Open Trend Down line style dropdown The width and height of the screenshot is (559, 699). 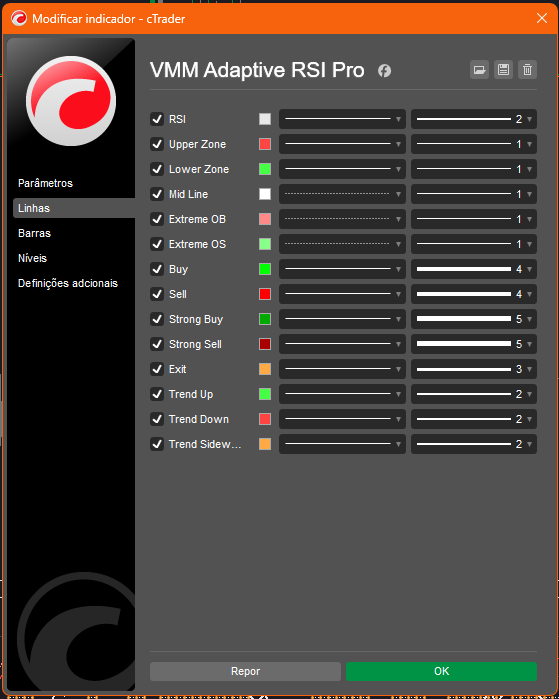click(x=342, y=419)
